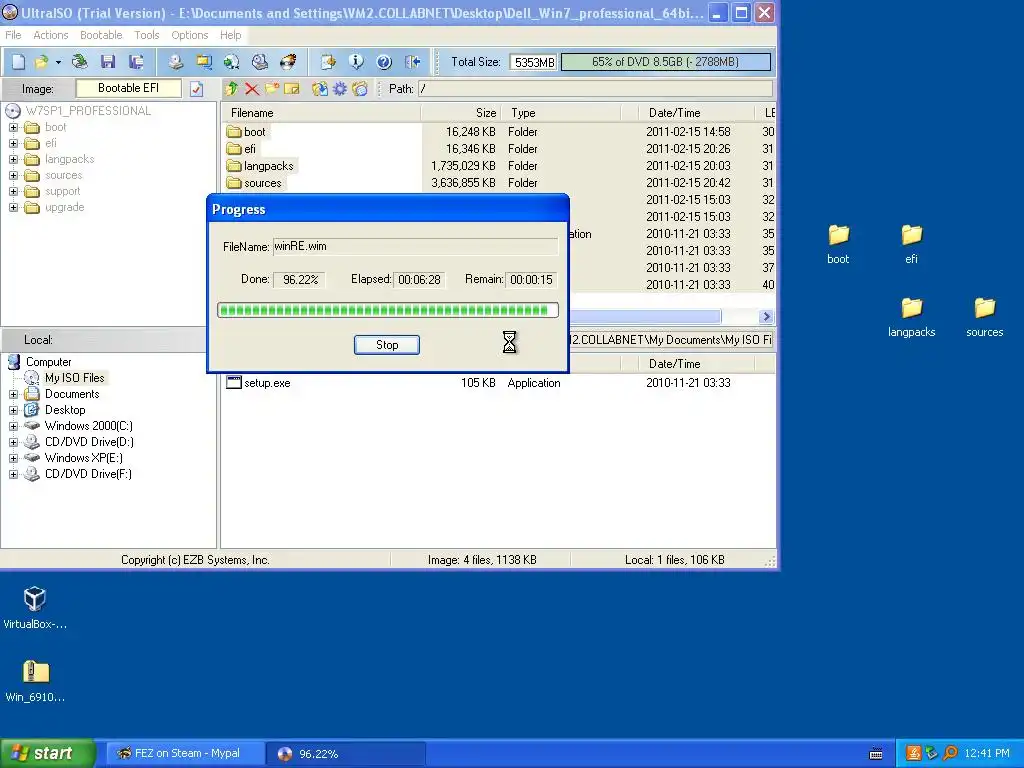Stop the operation in Progress dialog

tap(387, 345)
